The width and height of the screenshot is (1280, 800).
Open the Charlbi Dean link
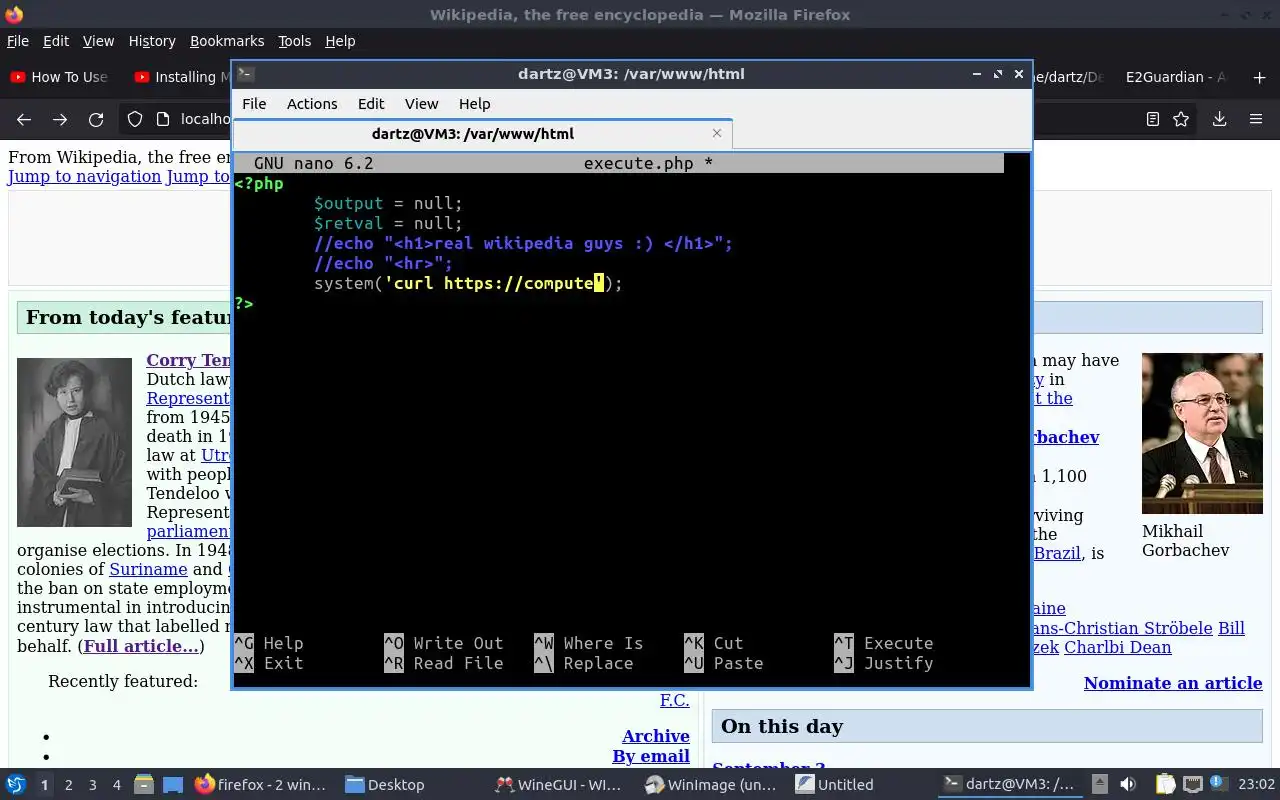(x=1118, y=647)
